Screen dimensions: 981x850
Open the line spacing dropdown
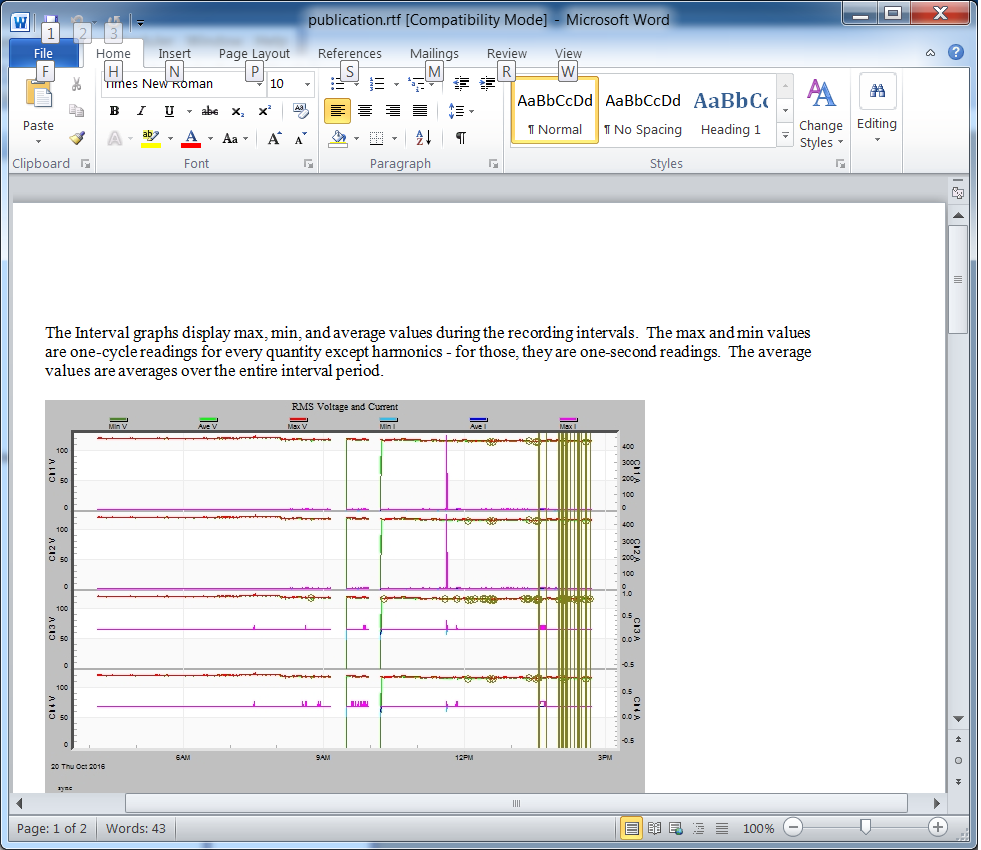pyautogui.click(x=457, y=111)
